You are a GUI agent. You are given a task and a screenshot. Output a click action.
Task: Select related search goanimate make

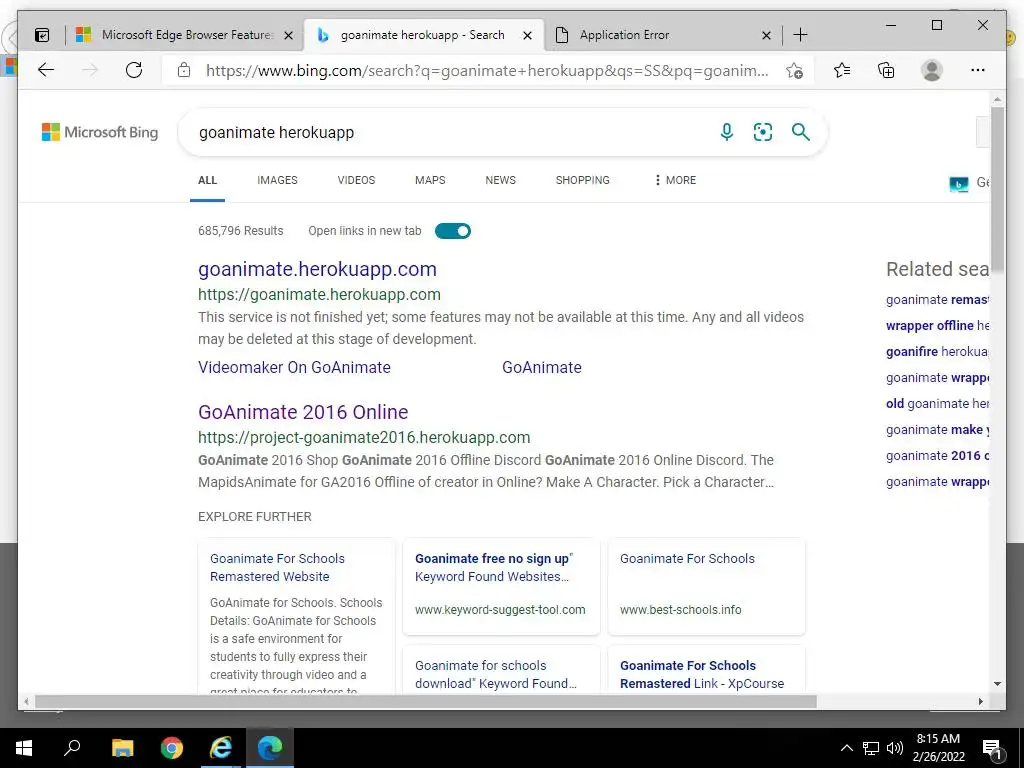point(937,430)
